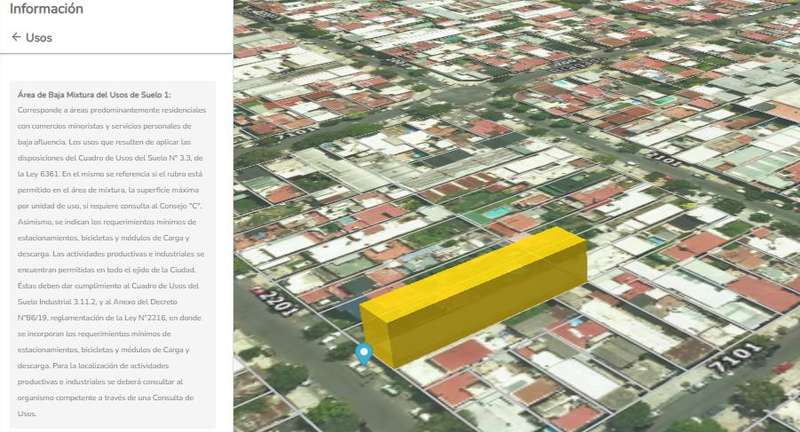Click the Información panel heading
The image size is (800, 432).
(47, 9)
